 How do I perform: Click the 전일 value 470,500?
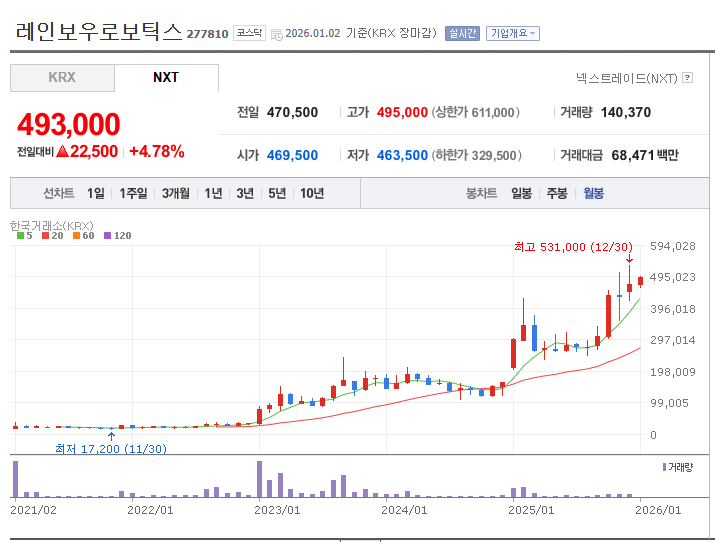[x=292, y=112]
